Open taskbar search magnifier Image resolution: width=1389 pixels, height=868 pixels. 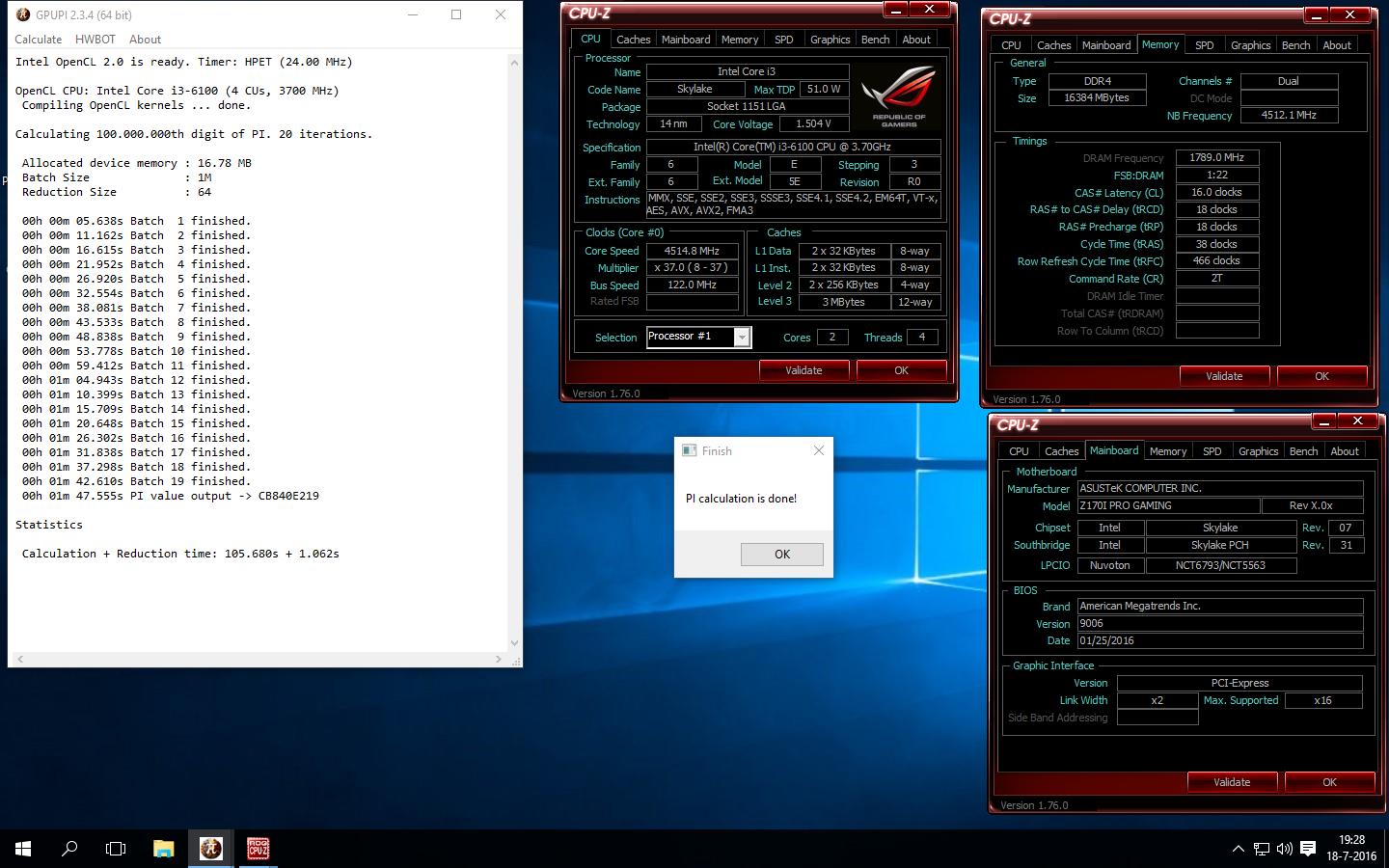[69, 849]
